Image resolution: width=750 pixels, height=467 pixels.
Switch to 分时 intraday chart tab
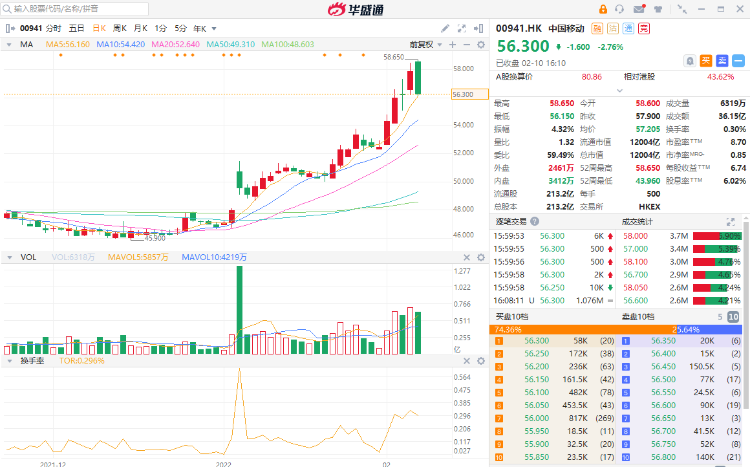point(53,29)
